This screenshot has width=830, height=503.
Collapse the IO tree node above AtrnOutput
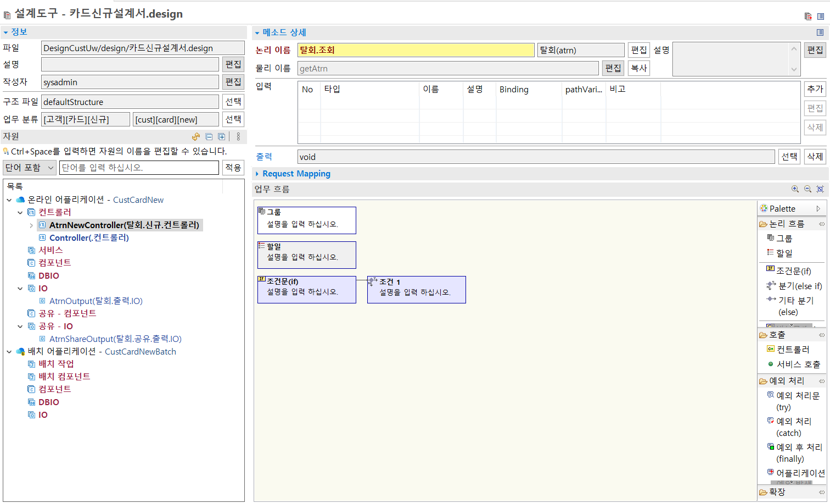(20, 289)
